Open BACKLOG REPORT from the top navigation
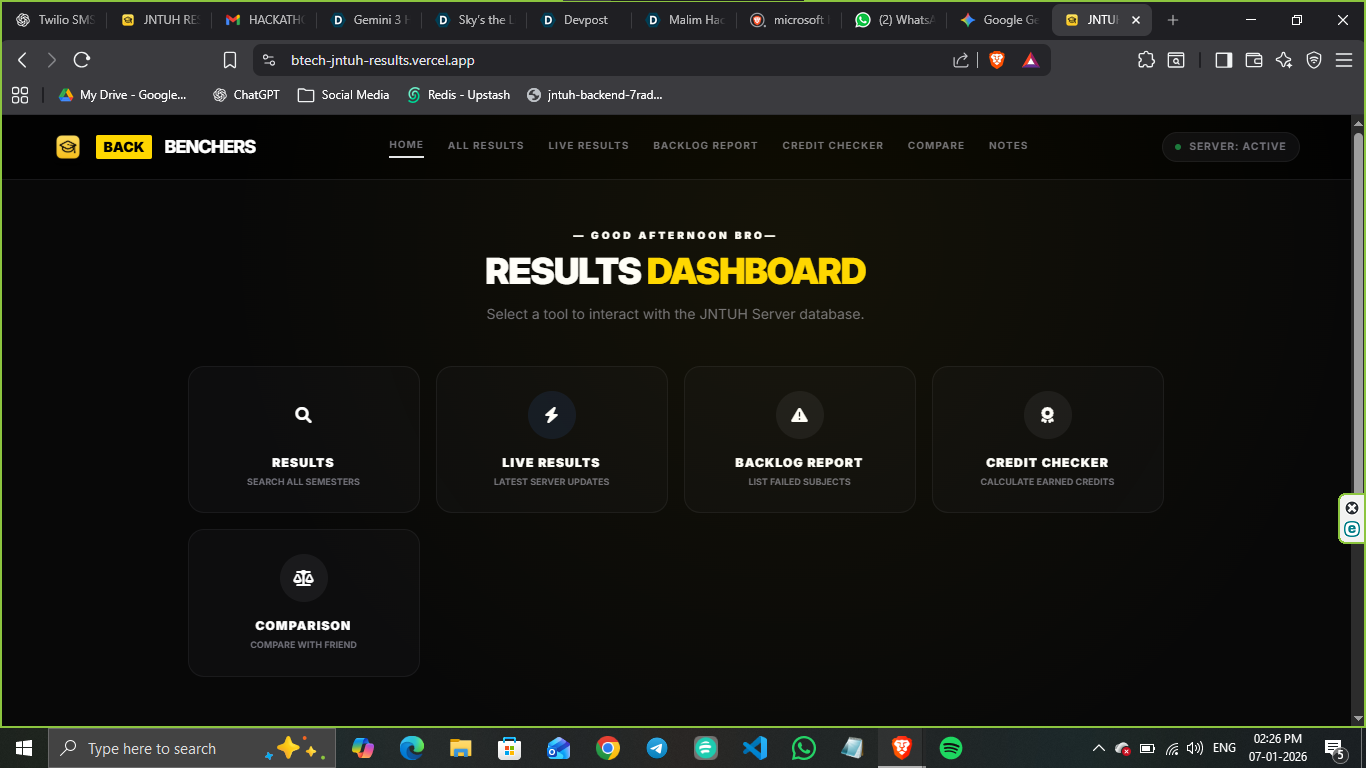 [x=706, y=146]
